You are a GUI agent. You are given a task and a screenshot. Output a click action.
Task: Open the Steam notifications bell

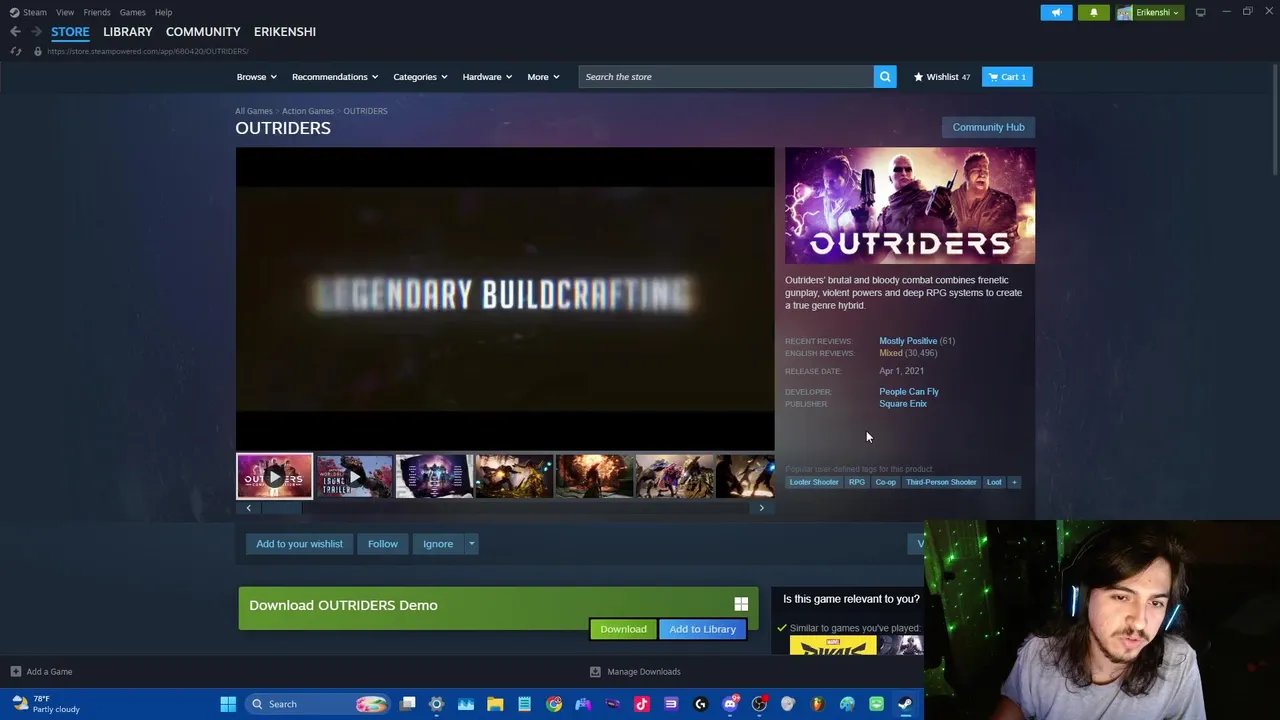click(1093, 12)
